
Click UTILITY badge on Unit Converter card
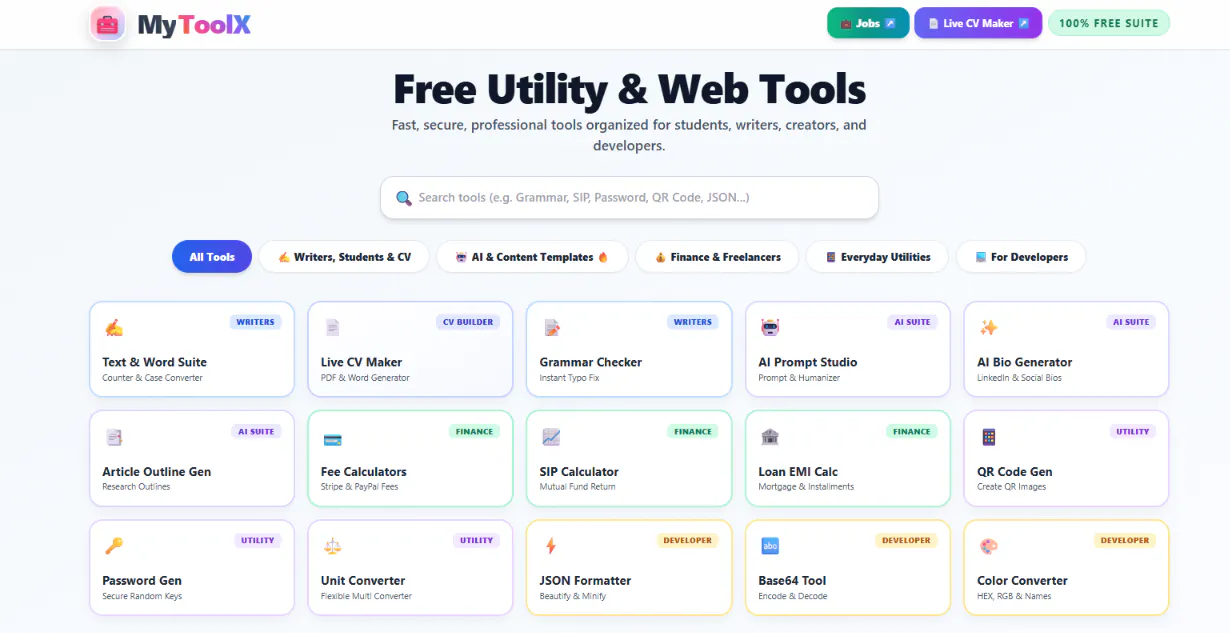(476, 540)
